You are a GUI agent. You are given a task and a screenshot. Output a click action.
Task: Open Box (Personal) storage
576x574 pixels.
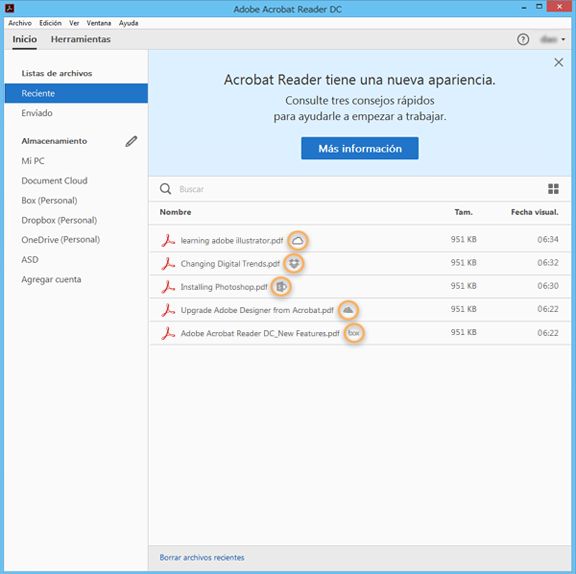click(x=49, y=201)
